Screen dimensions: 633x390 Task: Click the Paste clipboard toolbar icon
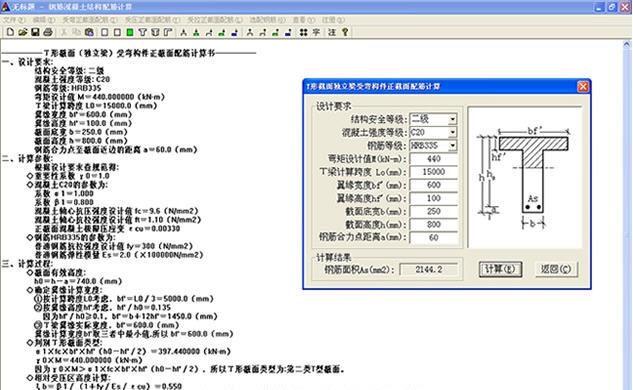point(89,32)
